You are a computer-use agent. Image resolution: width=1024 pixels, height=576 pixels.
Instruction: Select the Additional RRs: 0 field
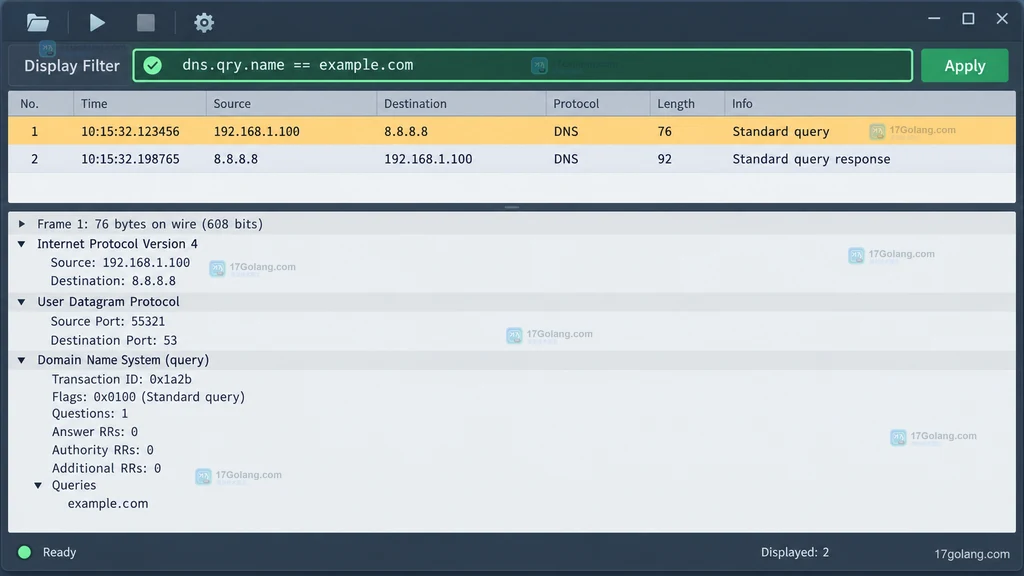106,468
